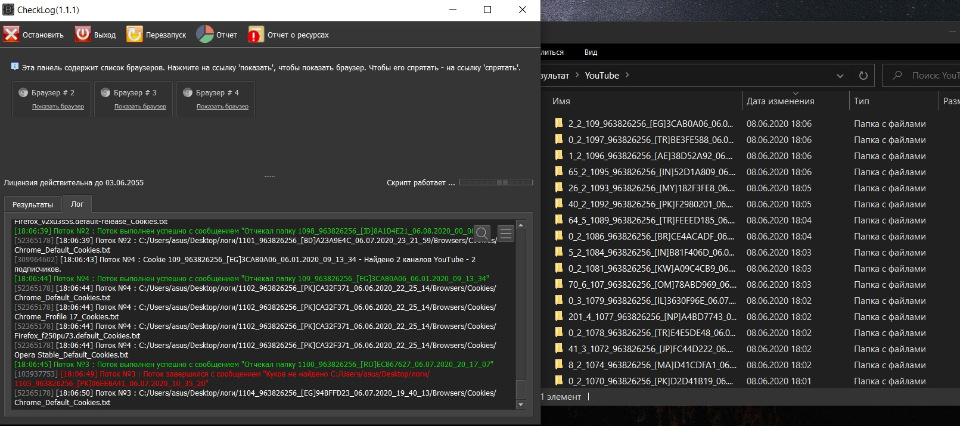Viewport: 960px width, 426px height.
Task: Click the magnifier search icon in log
Action: tap(482, 233)
